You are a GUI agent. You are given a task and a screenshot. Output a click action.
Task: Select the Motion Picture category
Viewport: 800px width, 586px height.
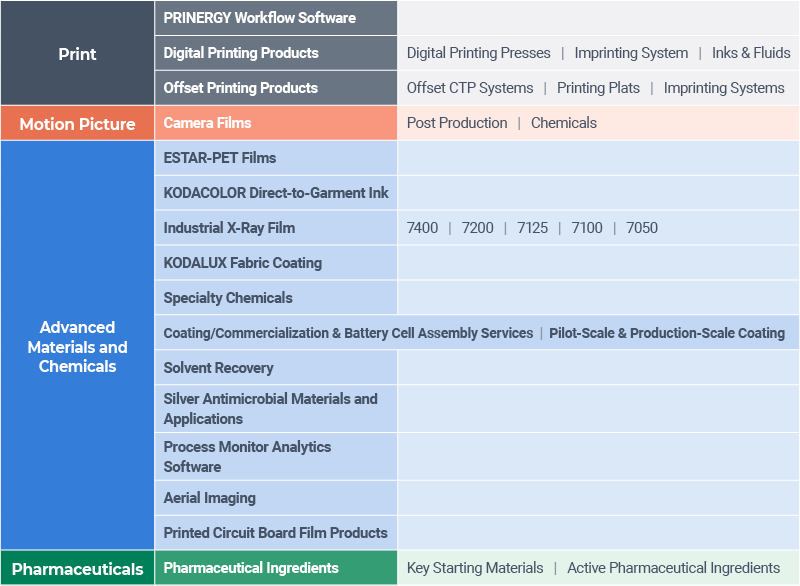tap(77, 124)
